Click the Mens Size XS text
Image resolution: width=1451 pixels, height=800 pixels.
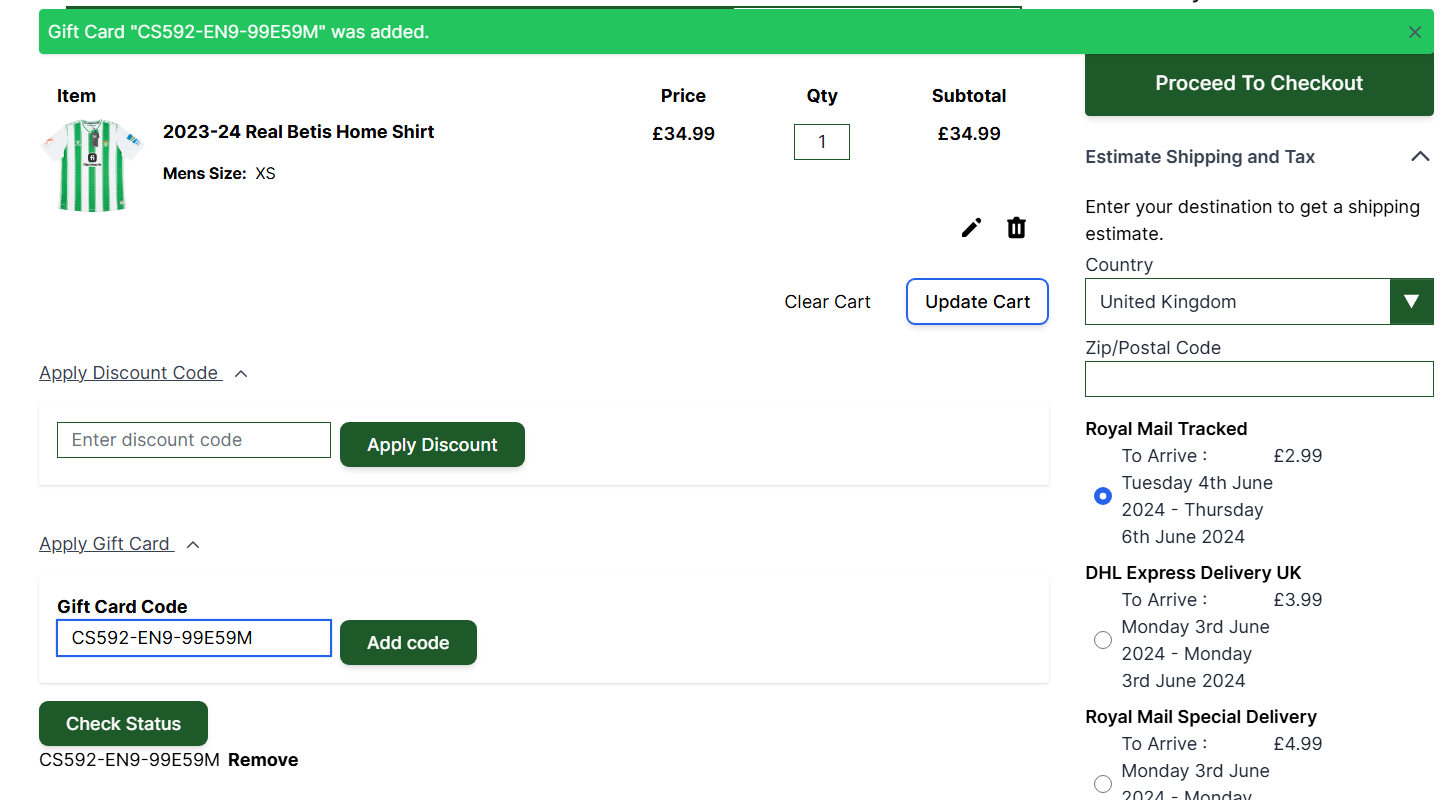point(219,174)
